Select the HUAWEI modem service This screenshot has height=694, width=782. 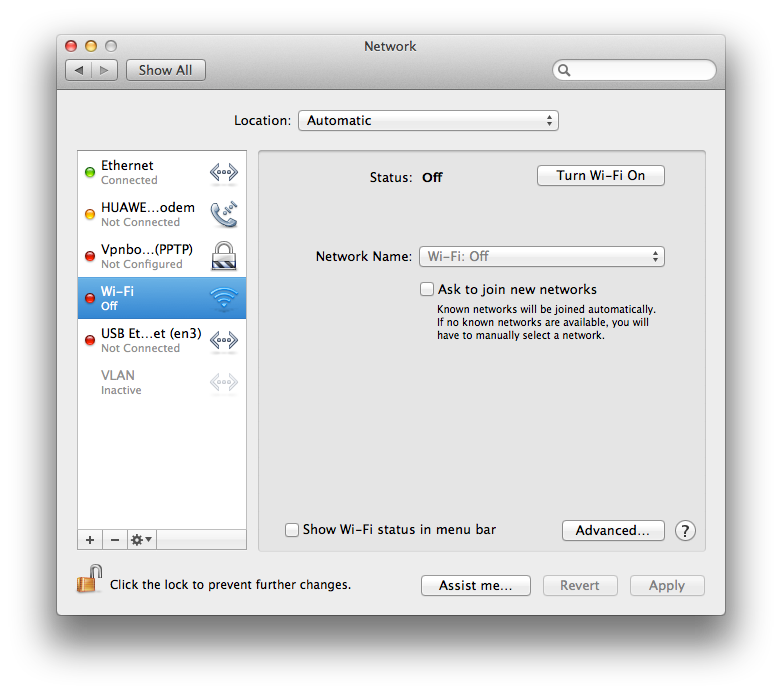pyautogui.click(x=162, y=214)
